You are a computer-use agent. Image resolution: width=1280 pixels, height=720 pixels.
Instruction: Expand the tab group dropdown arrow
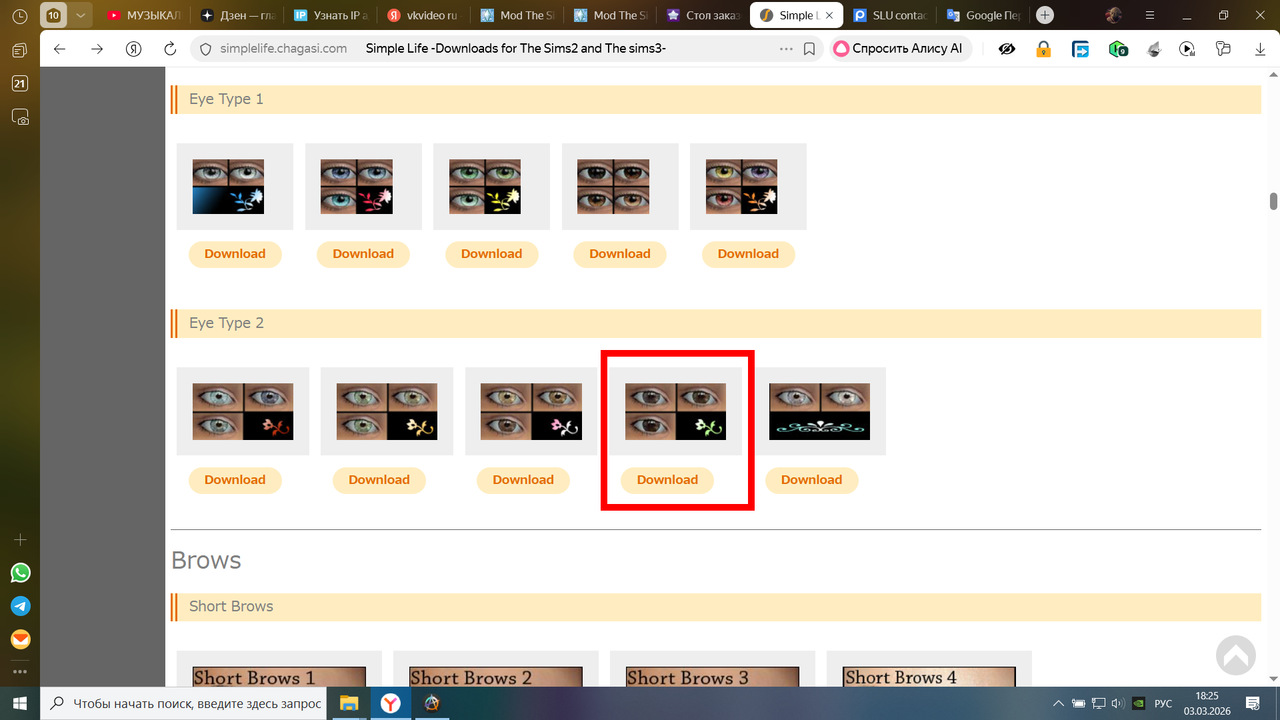(80, 16)
